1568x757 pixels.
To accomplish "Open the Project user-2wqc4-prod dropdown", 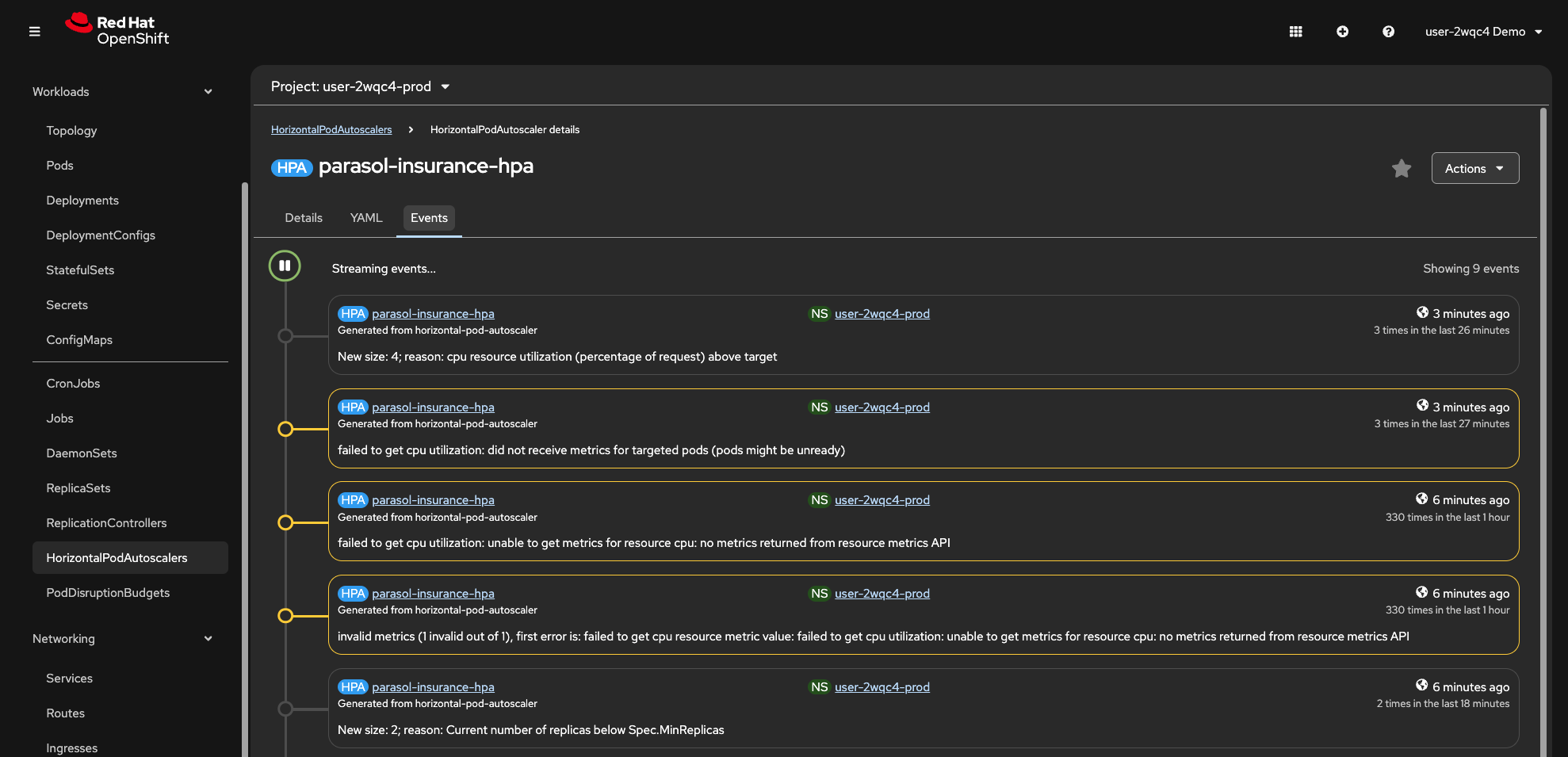I will 361,86.
